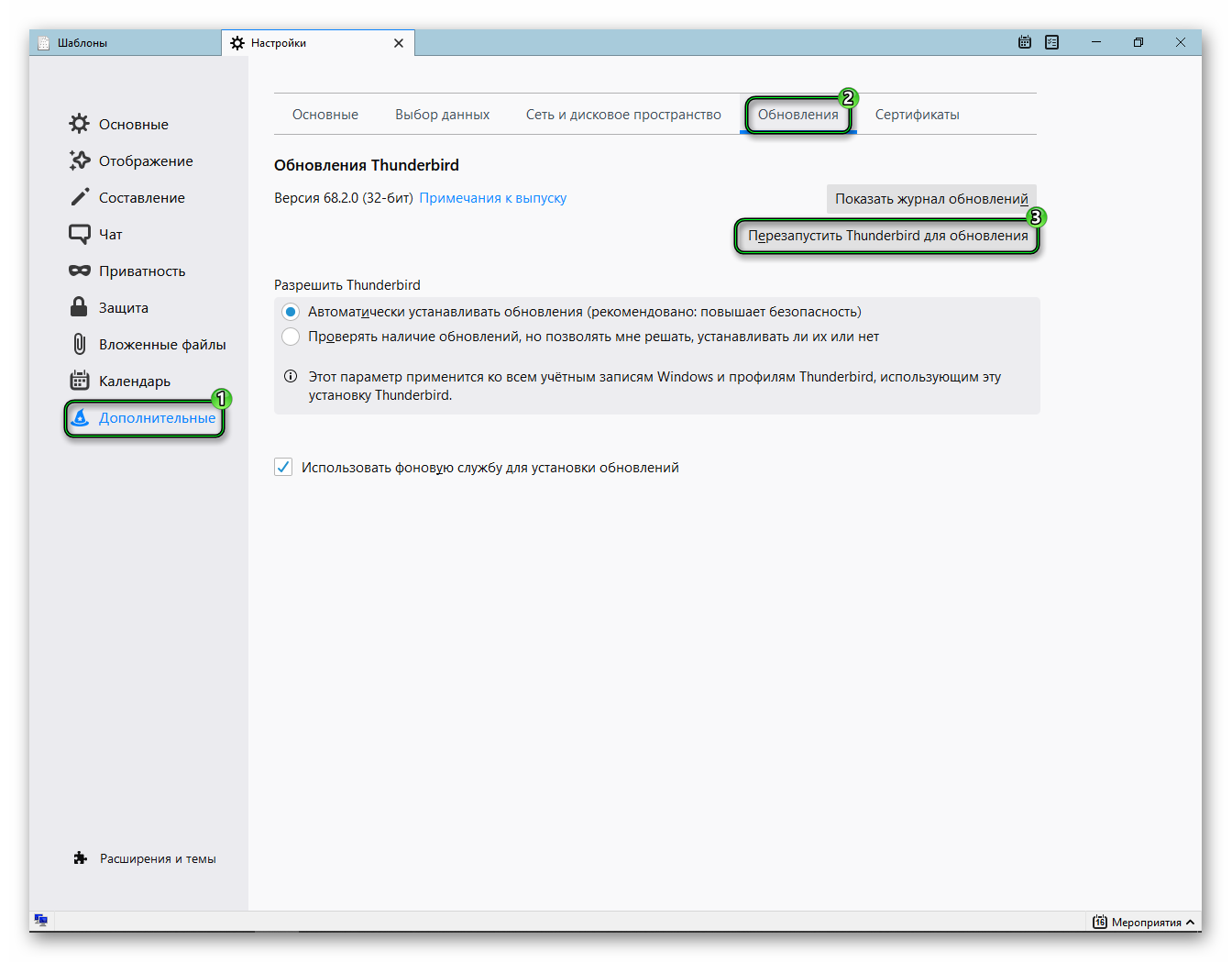Click the puzzle piece icon for Расширения и темы

tap(80, 858)
